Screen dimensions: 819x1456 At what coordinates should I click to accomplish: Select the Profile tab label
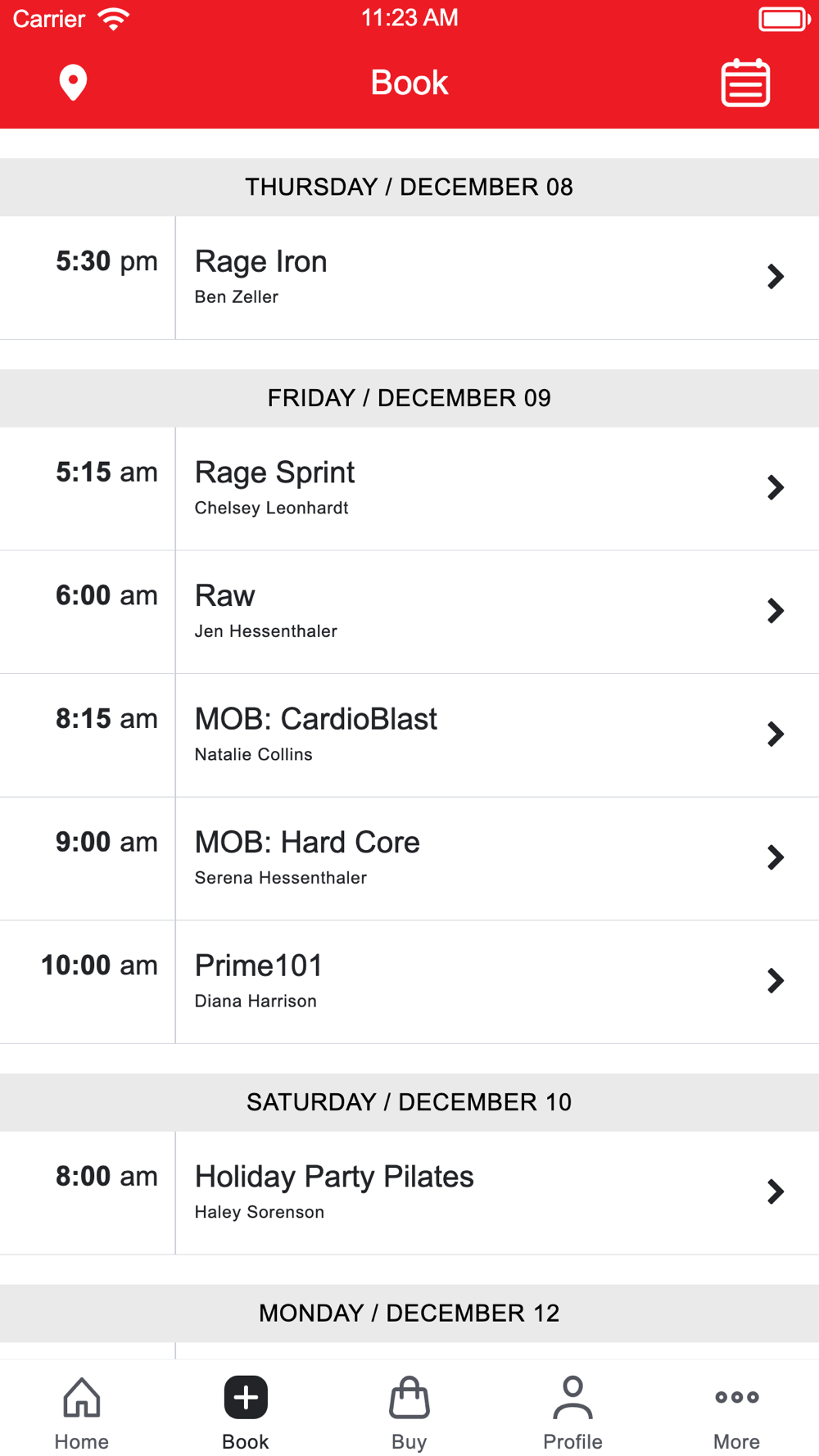[572, 1442]
